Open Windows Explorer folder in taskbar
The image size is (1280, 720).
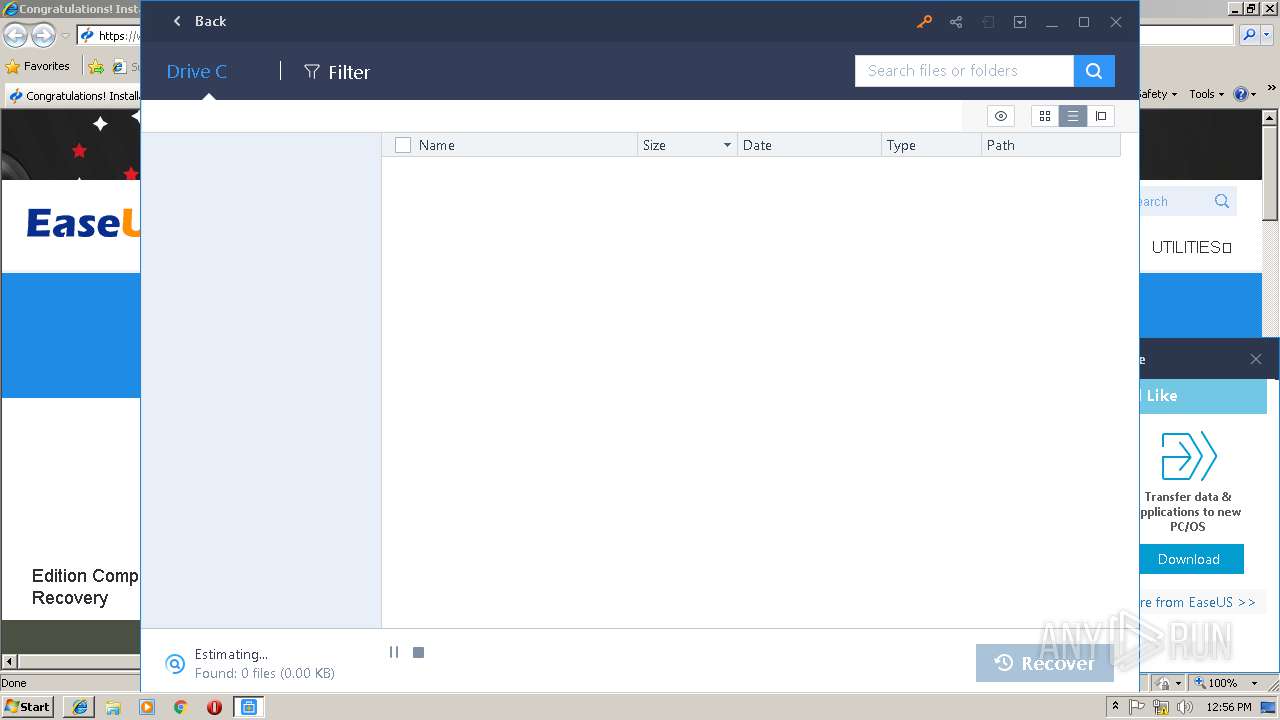pos(113,707)
